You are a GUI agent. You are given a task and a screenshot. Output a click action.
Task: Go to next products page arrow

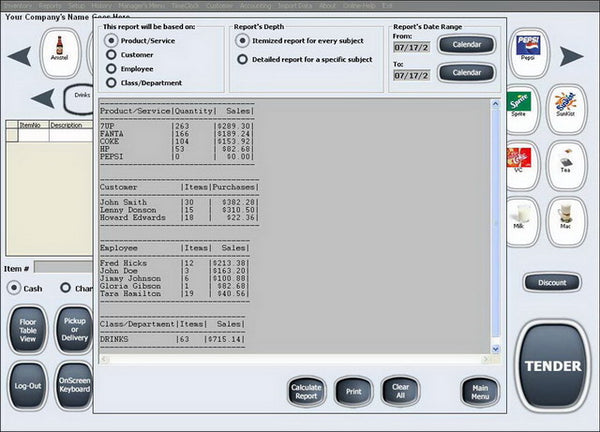(571, 56)
